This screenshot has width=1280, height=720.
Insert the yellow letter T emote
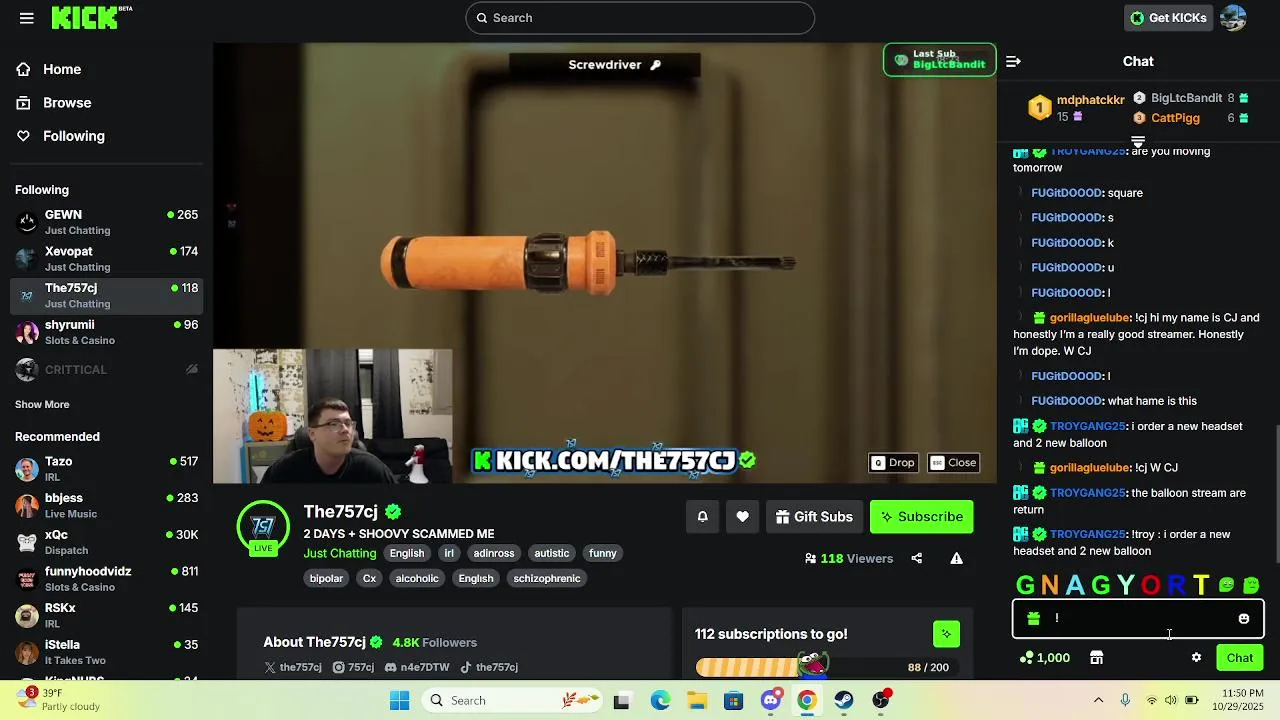(1201, 585)
